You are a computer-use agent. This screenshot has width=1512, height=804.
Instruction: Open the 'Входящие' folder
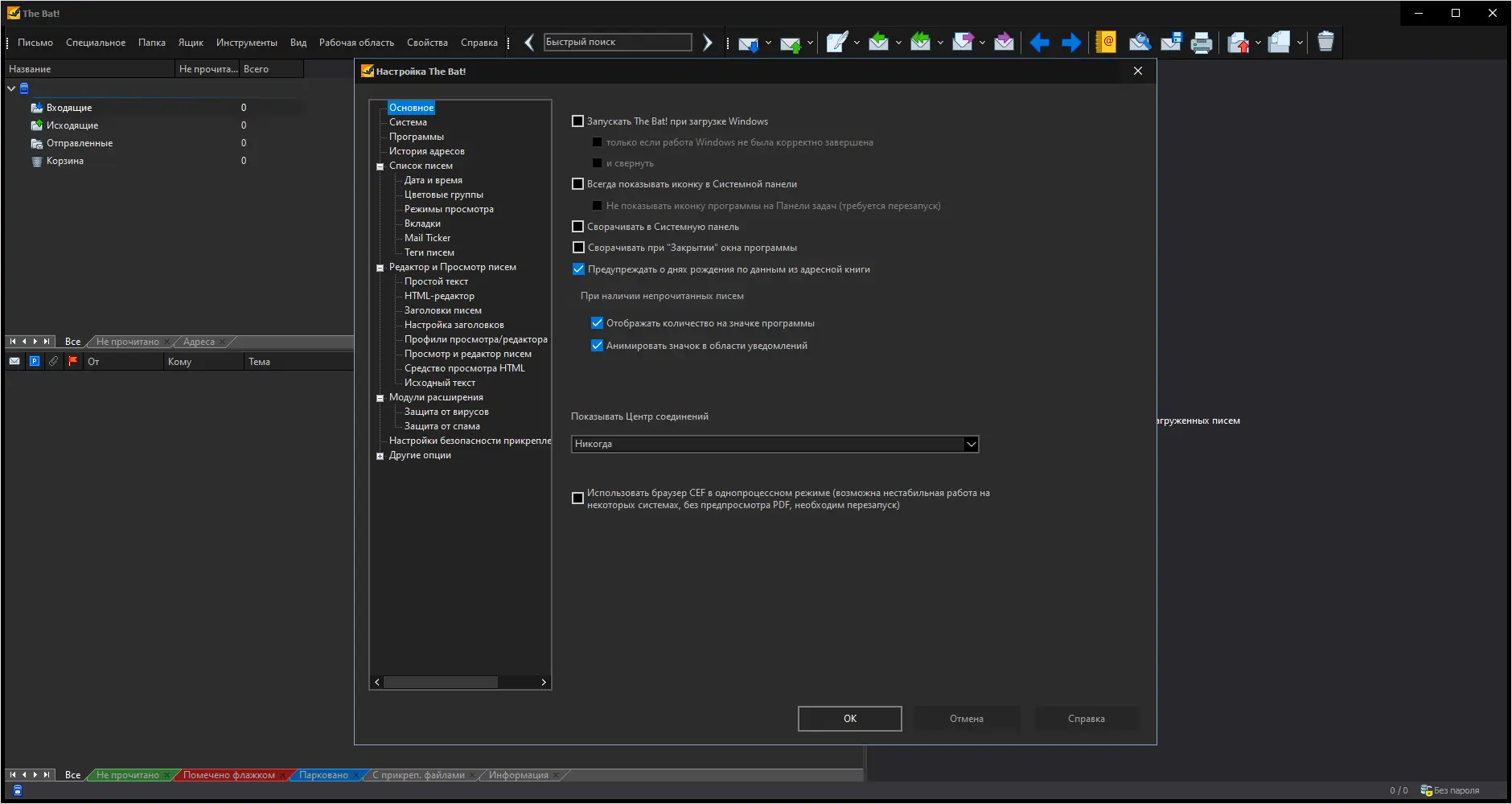tap(69, 108)
